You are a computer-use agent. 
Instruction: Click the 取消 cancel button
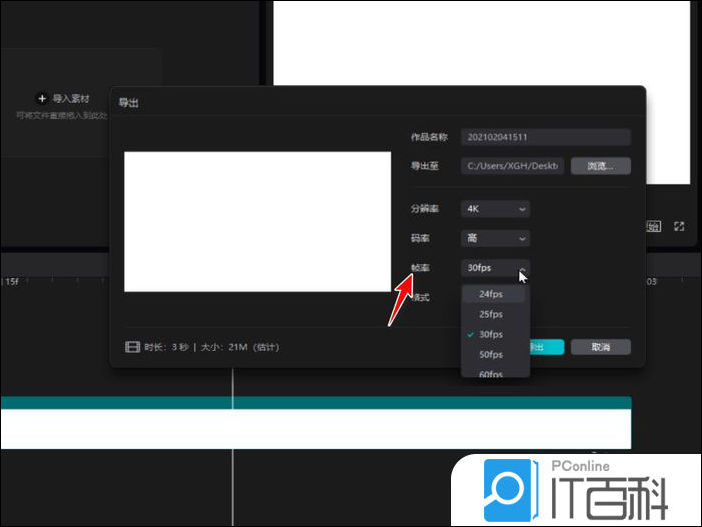(x=601, y=347)
